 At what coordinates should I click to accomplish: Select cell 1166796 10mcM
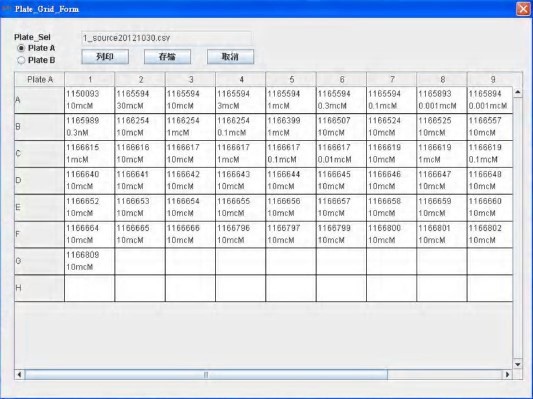click(241, 234)
